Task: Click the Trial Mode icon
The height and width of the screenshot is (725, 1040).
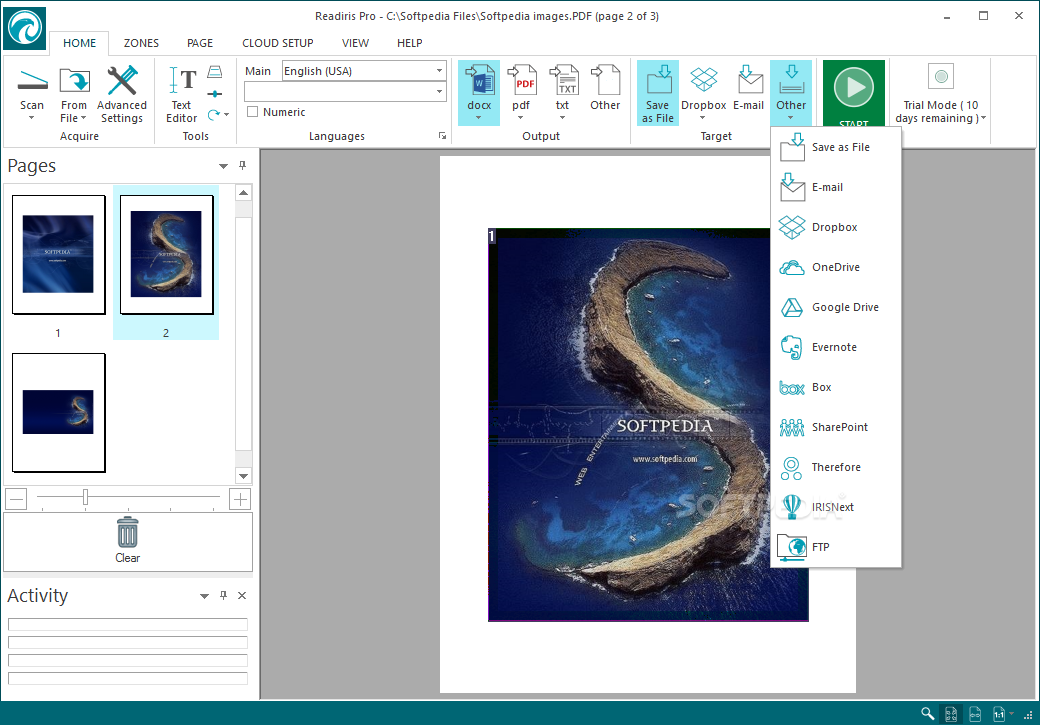Action: pos(941,77)
